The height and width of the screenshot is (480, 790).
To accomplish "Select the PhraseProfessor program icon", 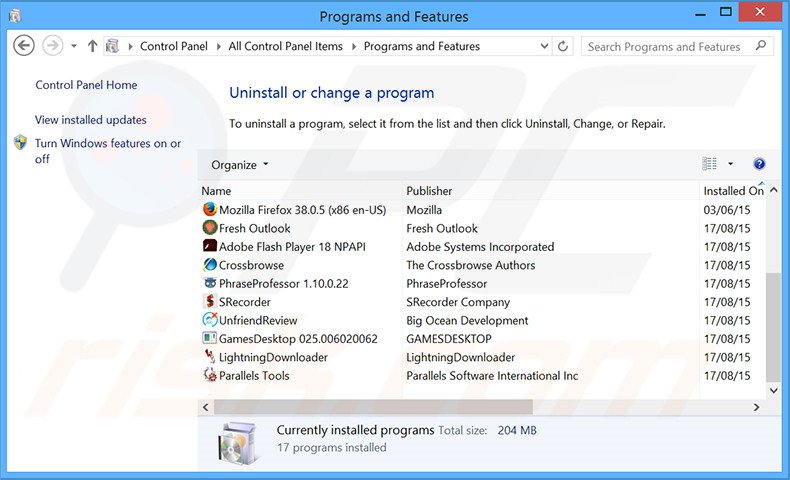I will [210, 283].
